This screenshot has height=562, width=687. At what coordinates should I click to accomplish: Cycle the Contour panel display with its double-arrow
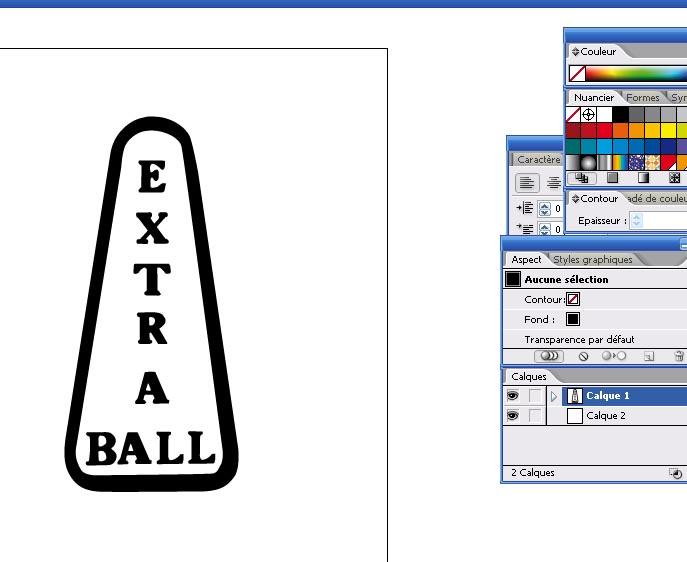(x=575, y=198)
